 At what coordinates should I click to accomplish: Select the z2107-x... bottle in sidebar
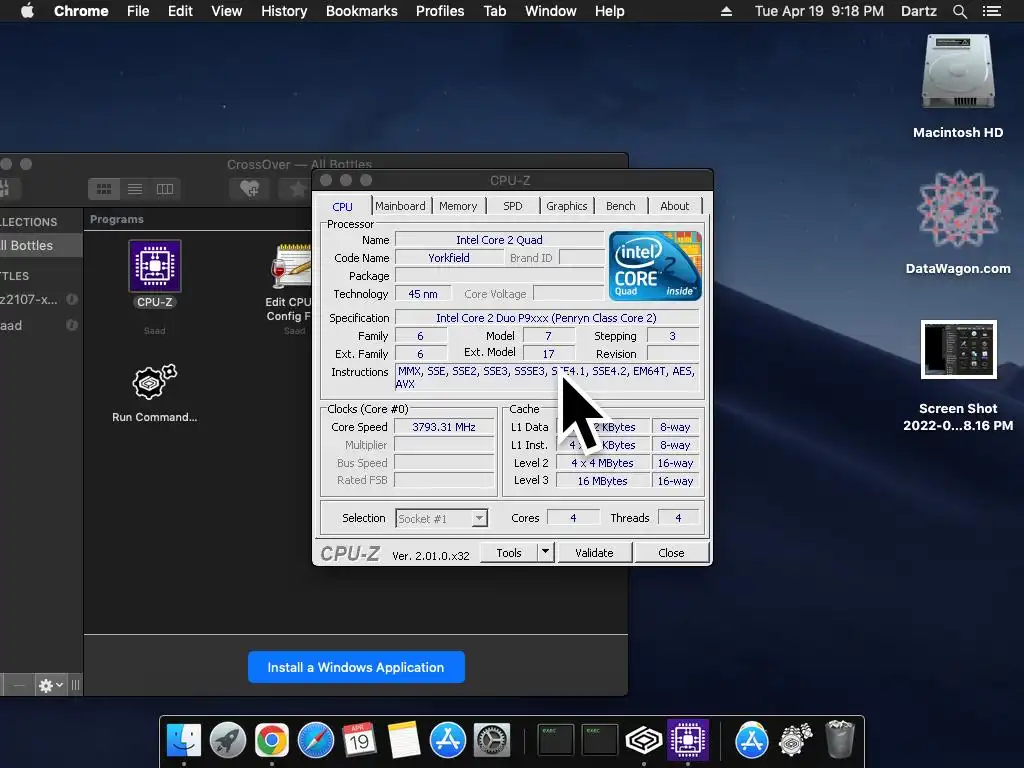29,299
